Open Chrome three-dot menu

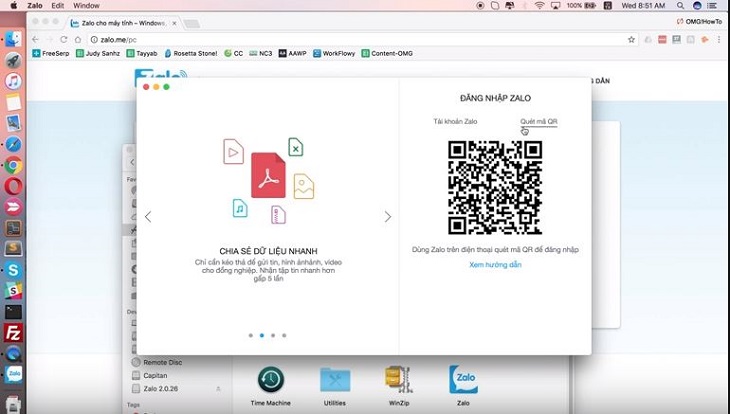719,40
